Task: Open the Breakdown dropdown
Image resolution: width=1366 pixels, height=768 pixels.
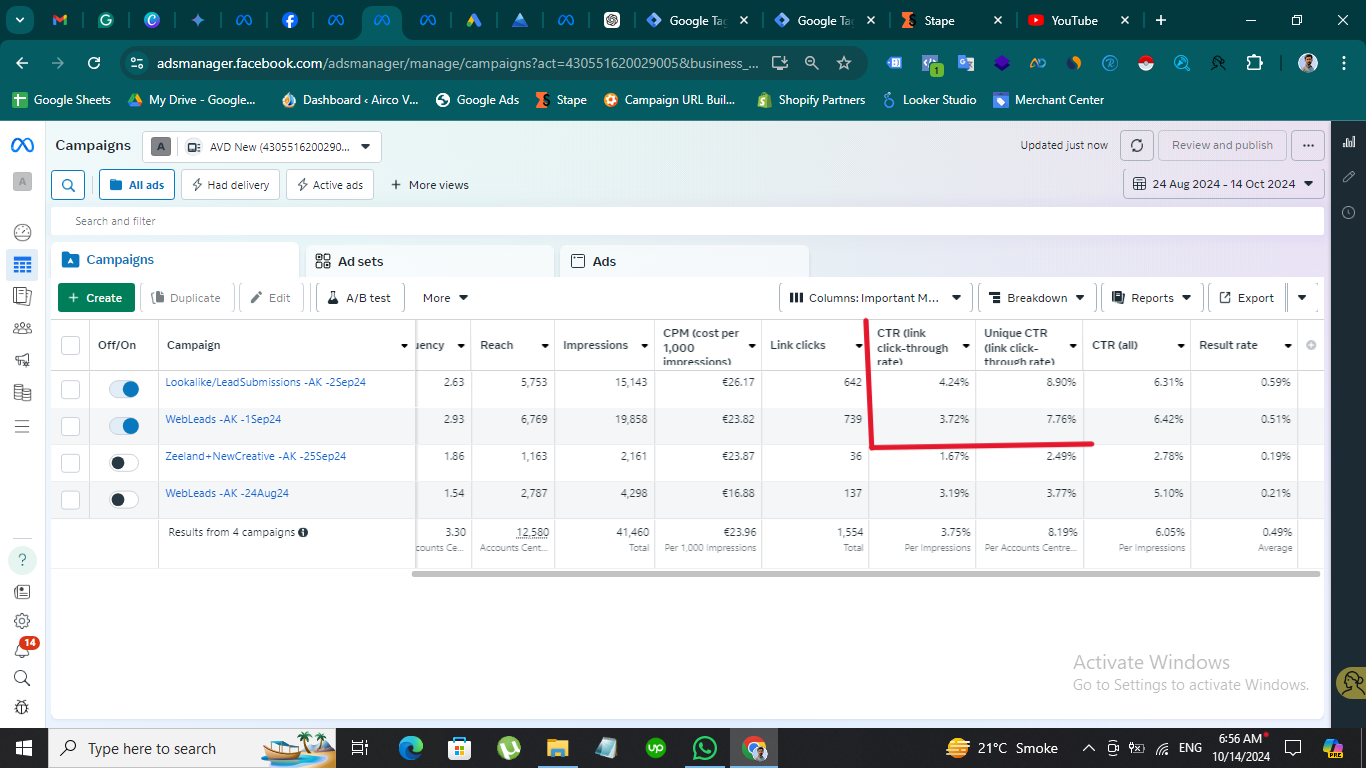Action: coord(1036,298)
